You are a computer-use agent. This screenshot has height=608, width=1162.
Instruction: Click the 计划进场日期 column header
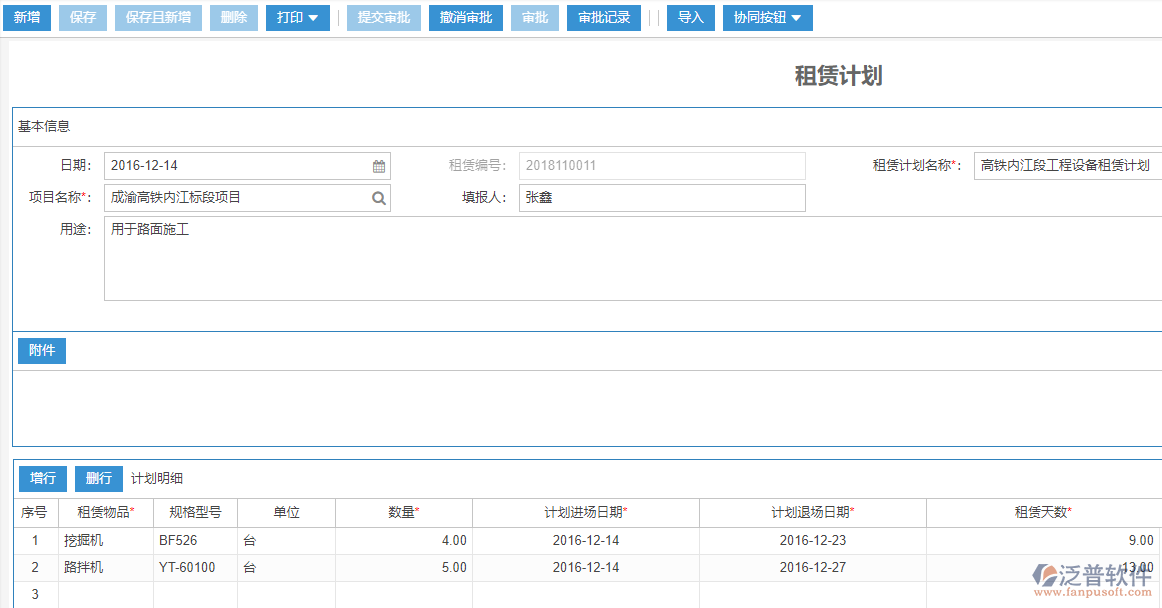tap(585, 512)
